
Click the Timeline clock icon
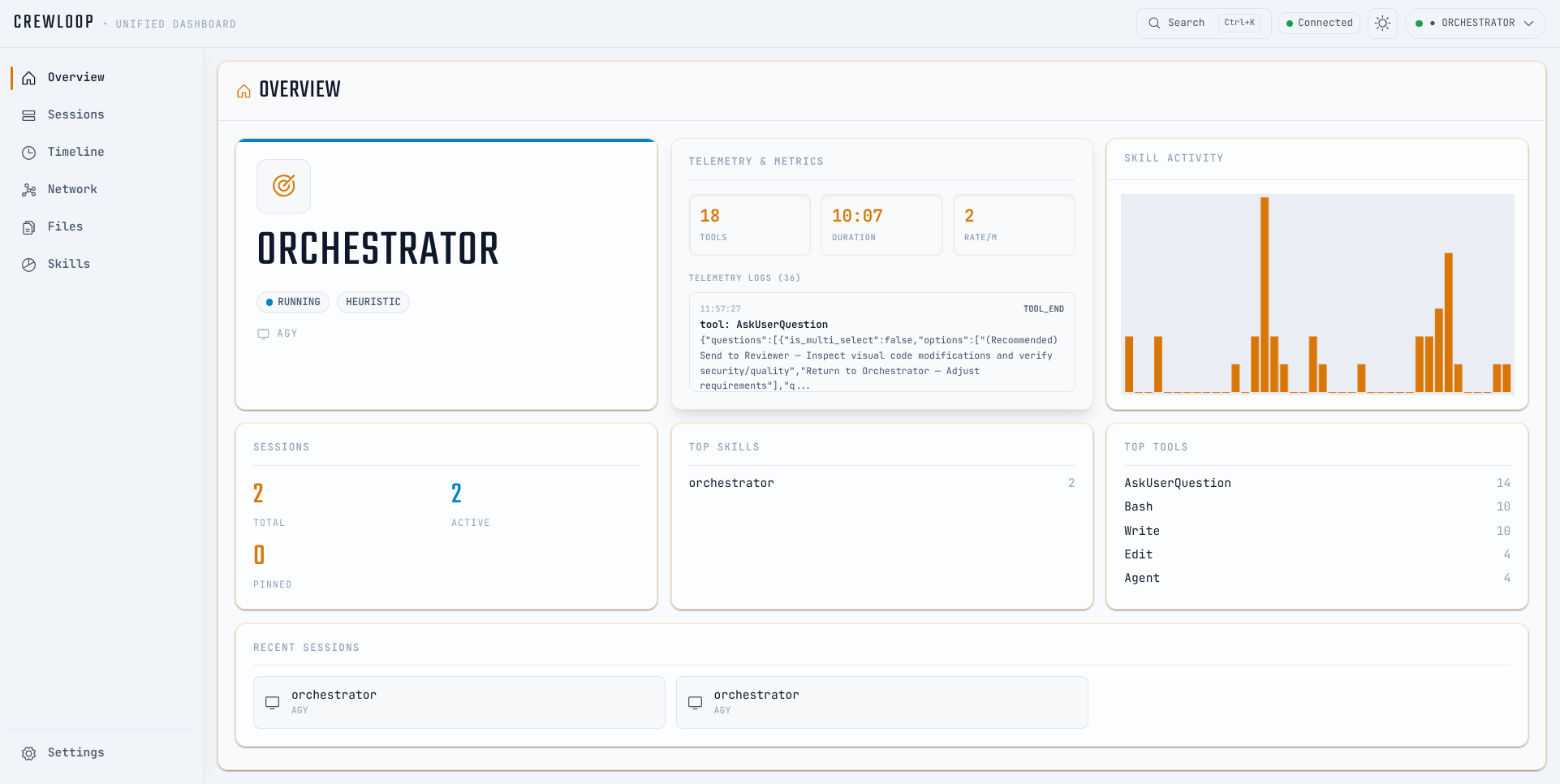29,153
